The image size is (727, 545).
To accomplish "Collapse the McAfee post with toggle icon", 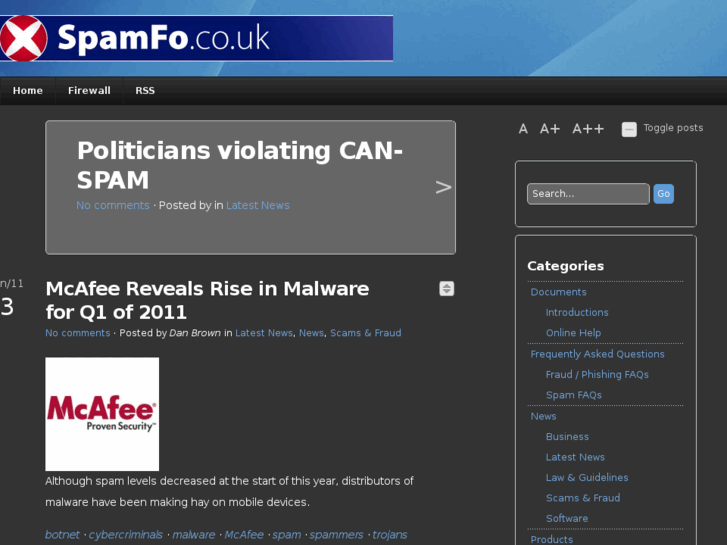I will [x=446, y=289].
